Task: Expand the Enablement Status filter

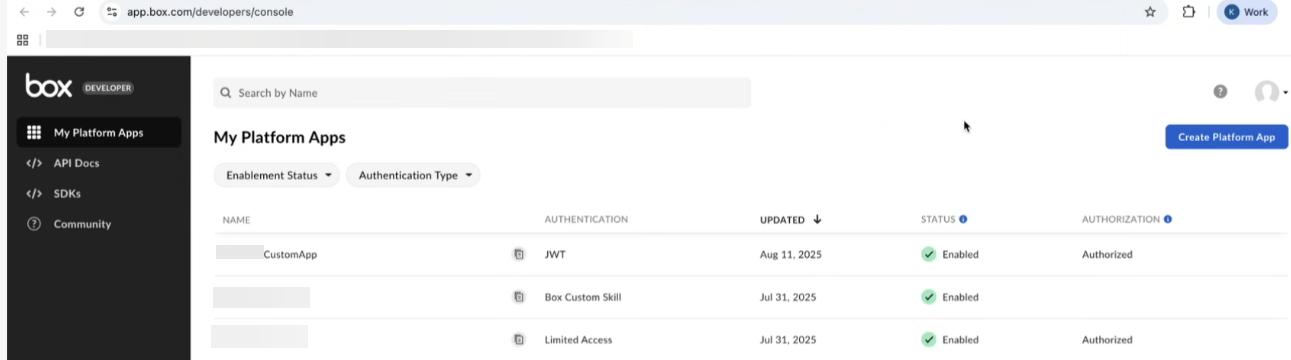Action: click(x=277, y=175)
